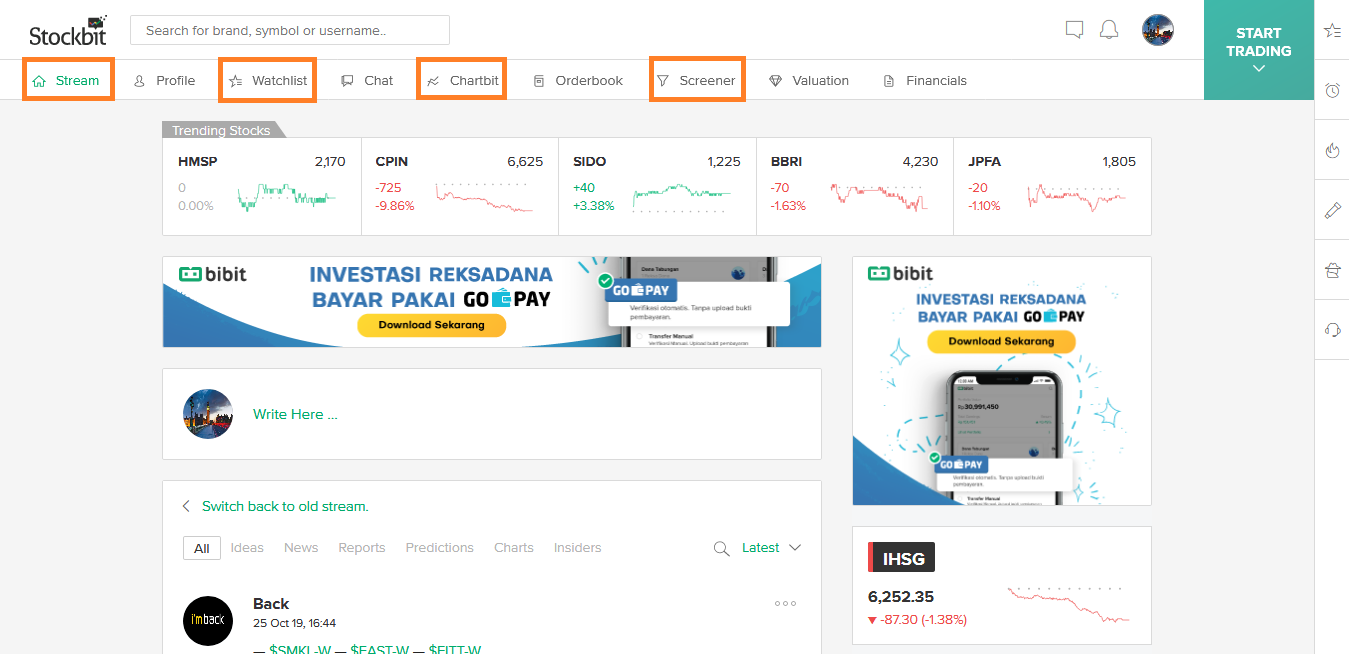
Task: Open the CPIN trending stock card
Action: [x=459, y=186]
